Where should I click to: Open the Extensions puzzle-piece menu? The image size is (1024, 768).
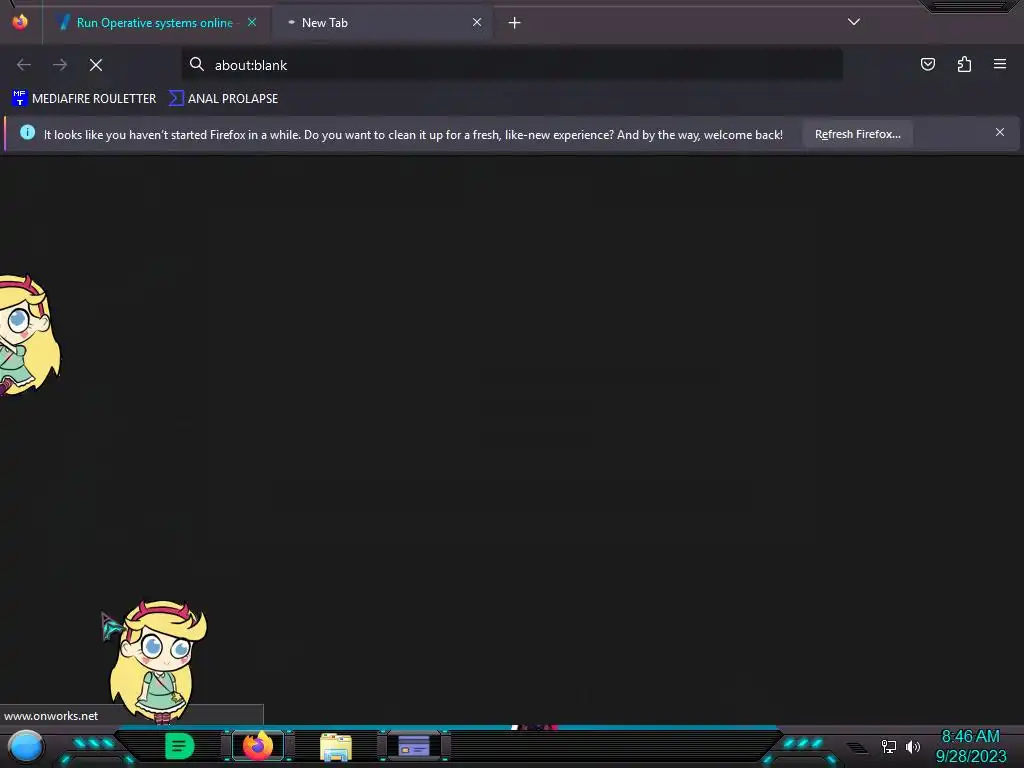(964, 64)
